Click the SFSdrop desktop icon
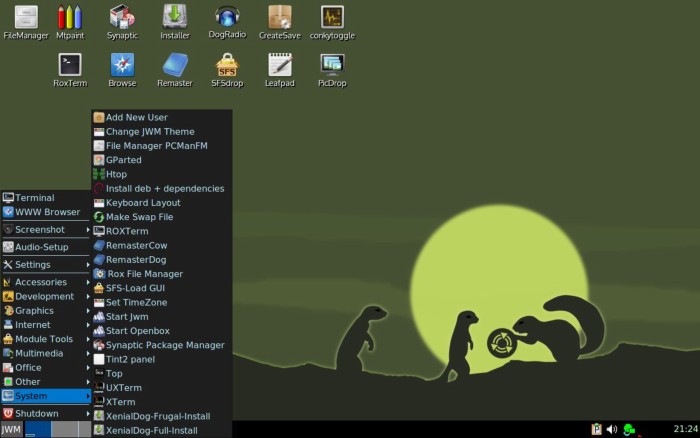Viewport: 700px width, 438px height. [x=227, y=70]
